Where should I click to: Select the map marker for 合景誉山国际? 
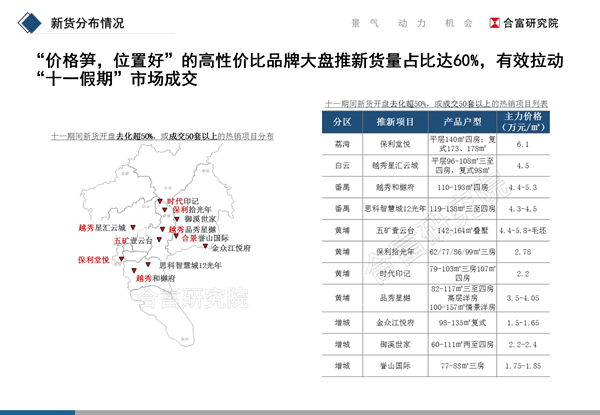click(x=176, y=236)
